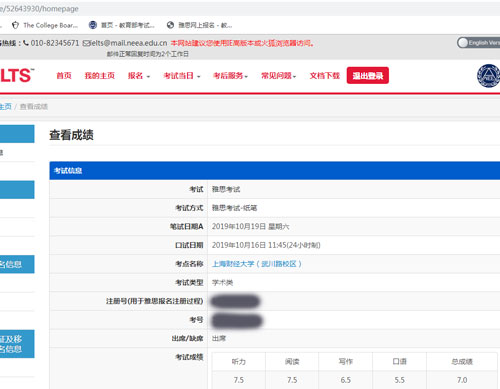
Task: Click the round blue emblem icon of the 首页 - 教育部考试 bookmark
Action: click(x=93, y=25)
